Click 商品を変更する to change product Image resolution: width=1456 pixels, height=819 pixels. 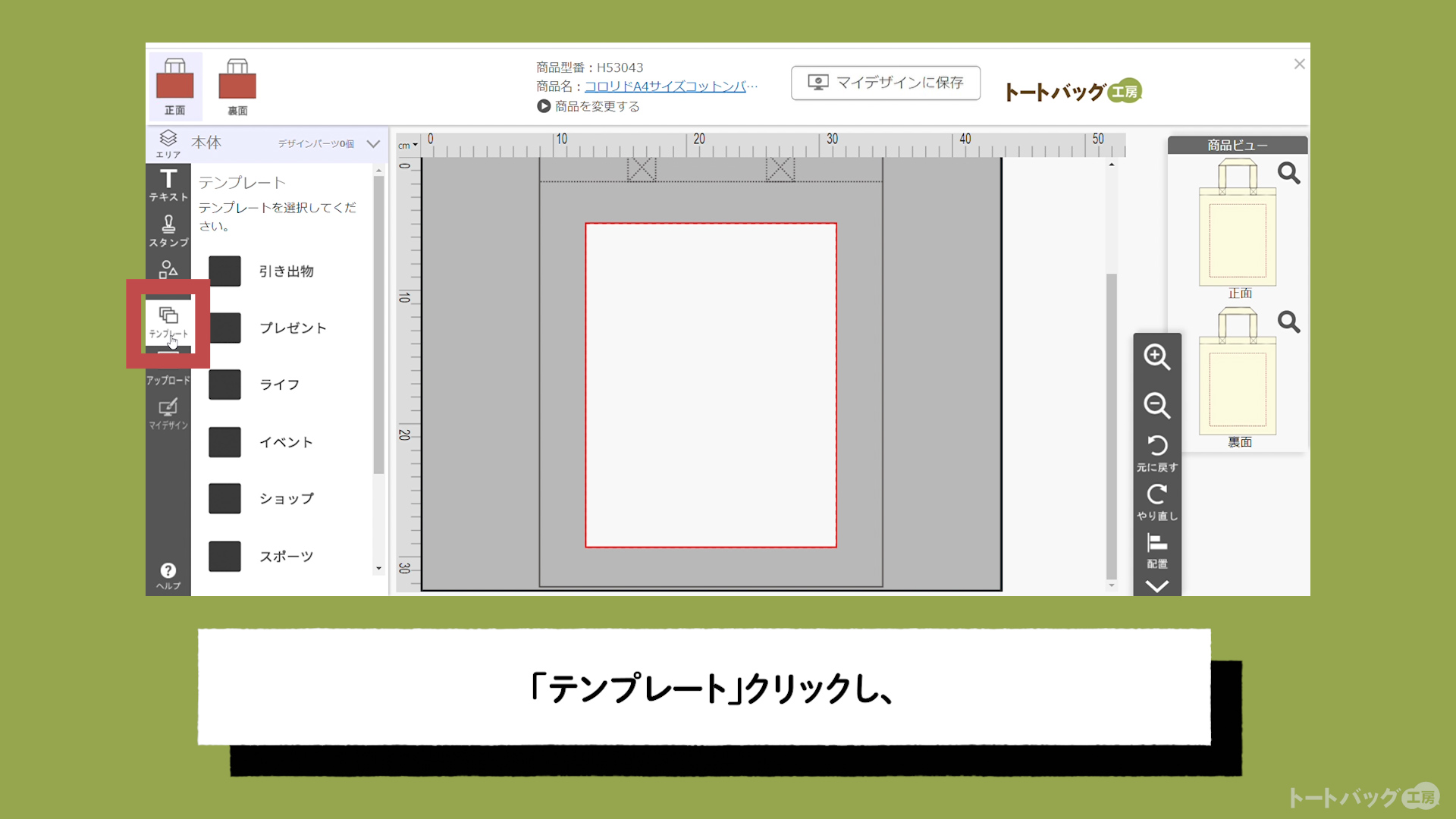pyautogui.click(x=588, y=106)
